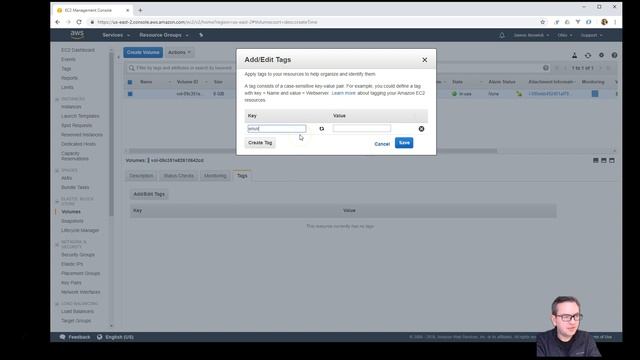Open the help question mark icon

coord(614,55)
